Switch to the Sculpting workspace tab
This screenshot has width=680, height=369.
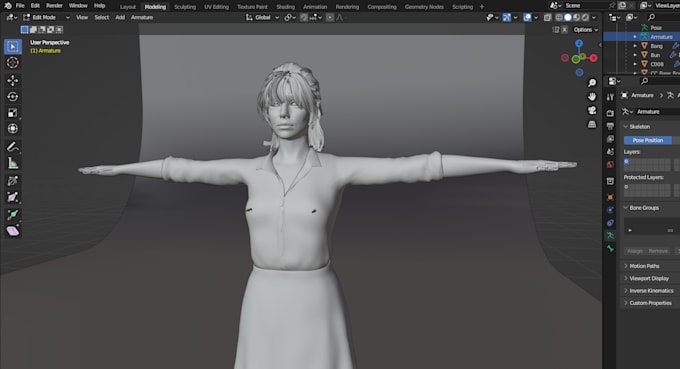point(185,7)
